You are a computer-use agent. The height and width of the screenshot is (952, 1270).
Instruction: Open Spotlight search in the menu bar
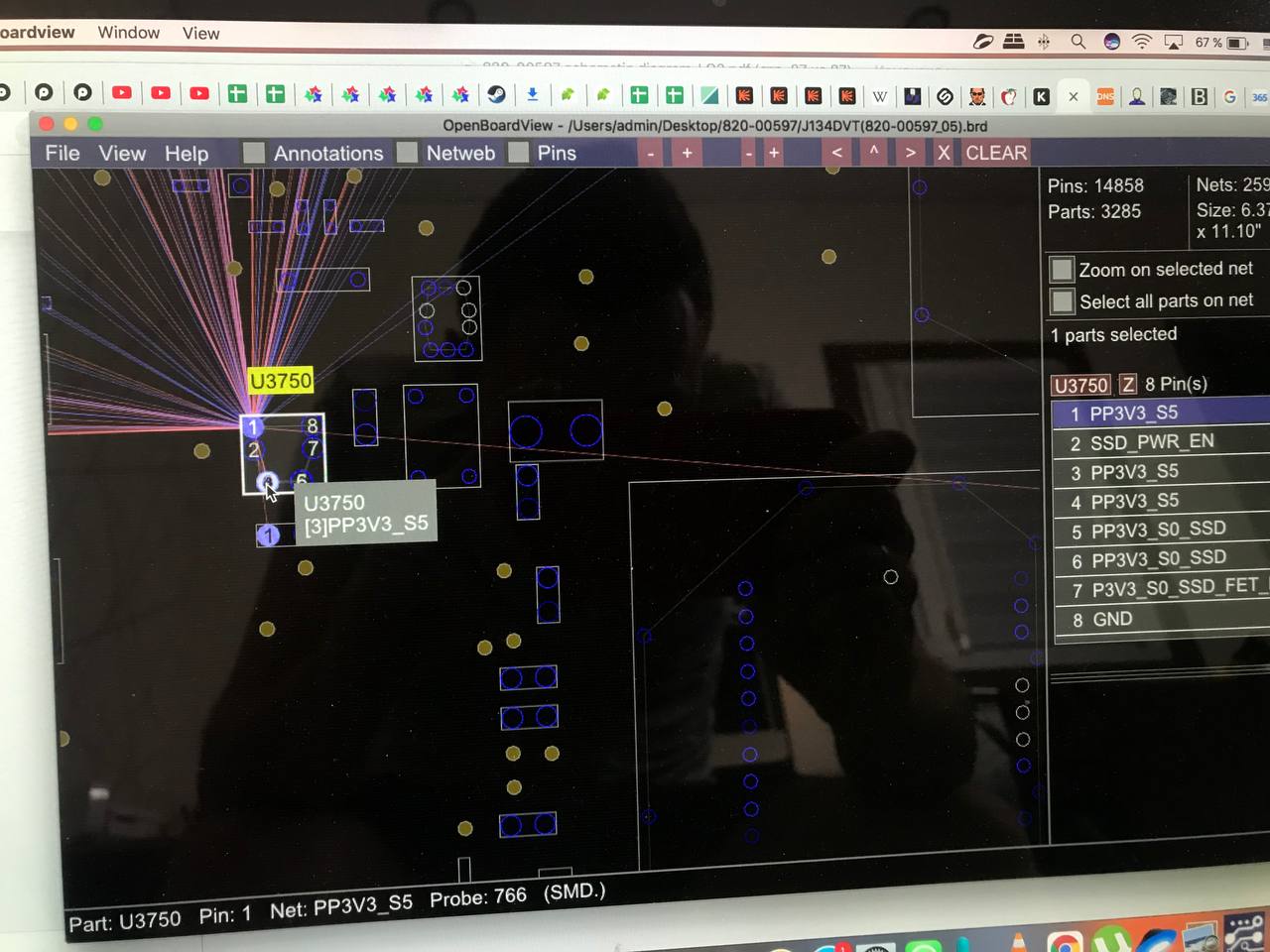click(1078, 42)
